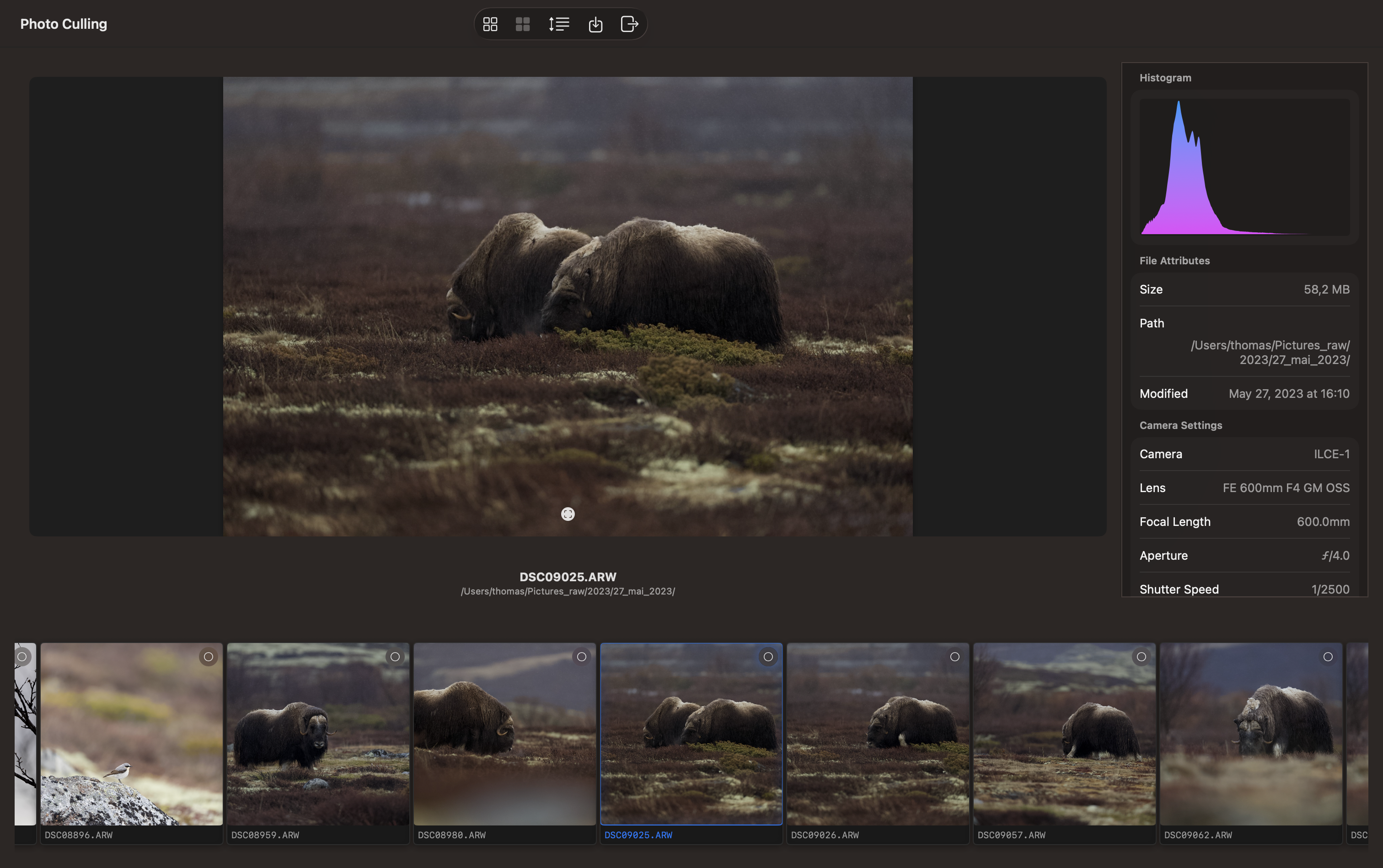Click the Camera Settings section header
Image resolution: width=1383 pixels, height=868 pixels.
click(x=1180, y=425)
